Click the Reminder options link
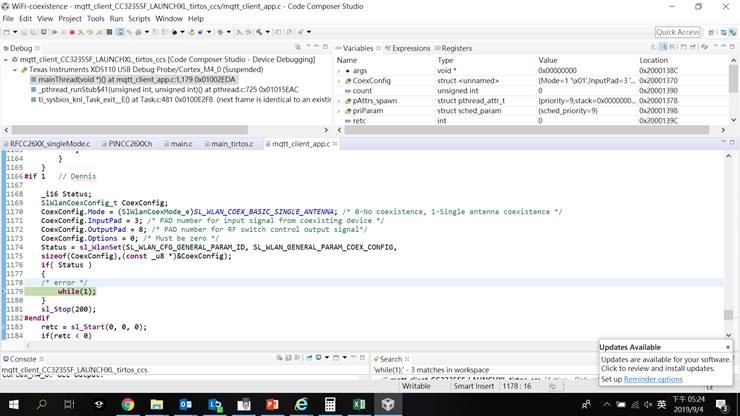This screenshot has height=416, width=740. pos(653,379)
